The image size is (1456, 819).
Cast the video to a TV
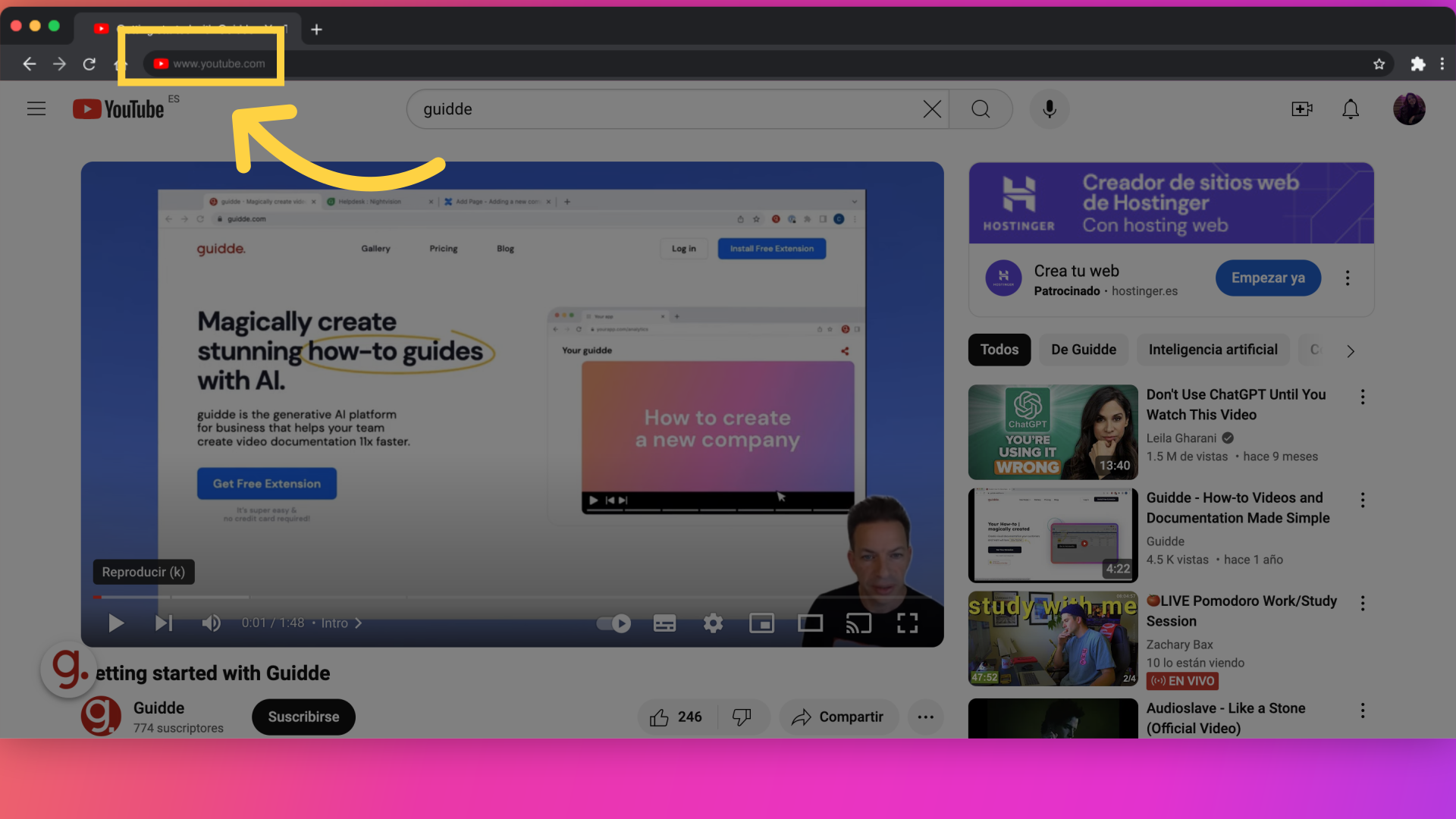tap(858, 623)
